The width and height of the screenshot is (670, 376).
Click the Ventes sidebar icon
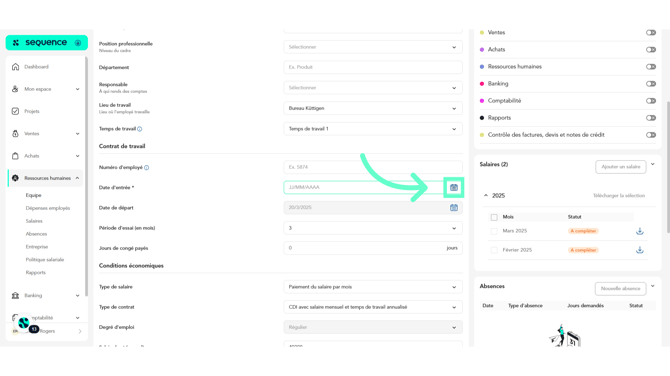click(x=15, y=134)
